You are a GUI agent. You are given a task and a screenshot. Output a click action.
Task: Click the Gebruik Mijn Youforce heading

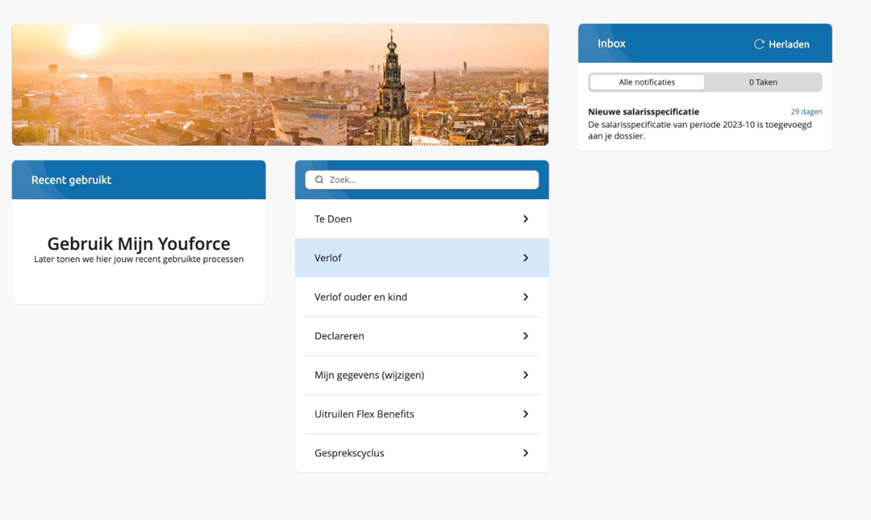click(139, 243)
